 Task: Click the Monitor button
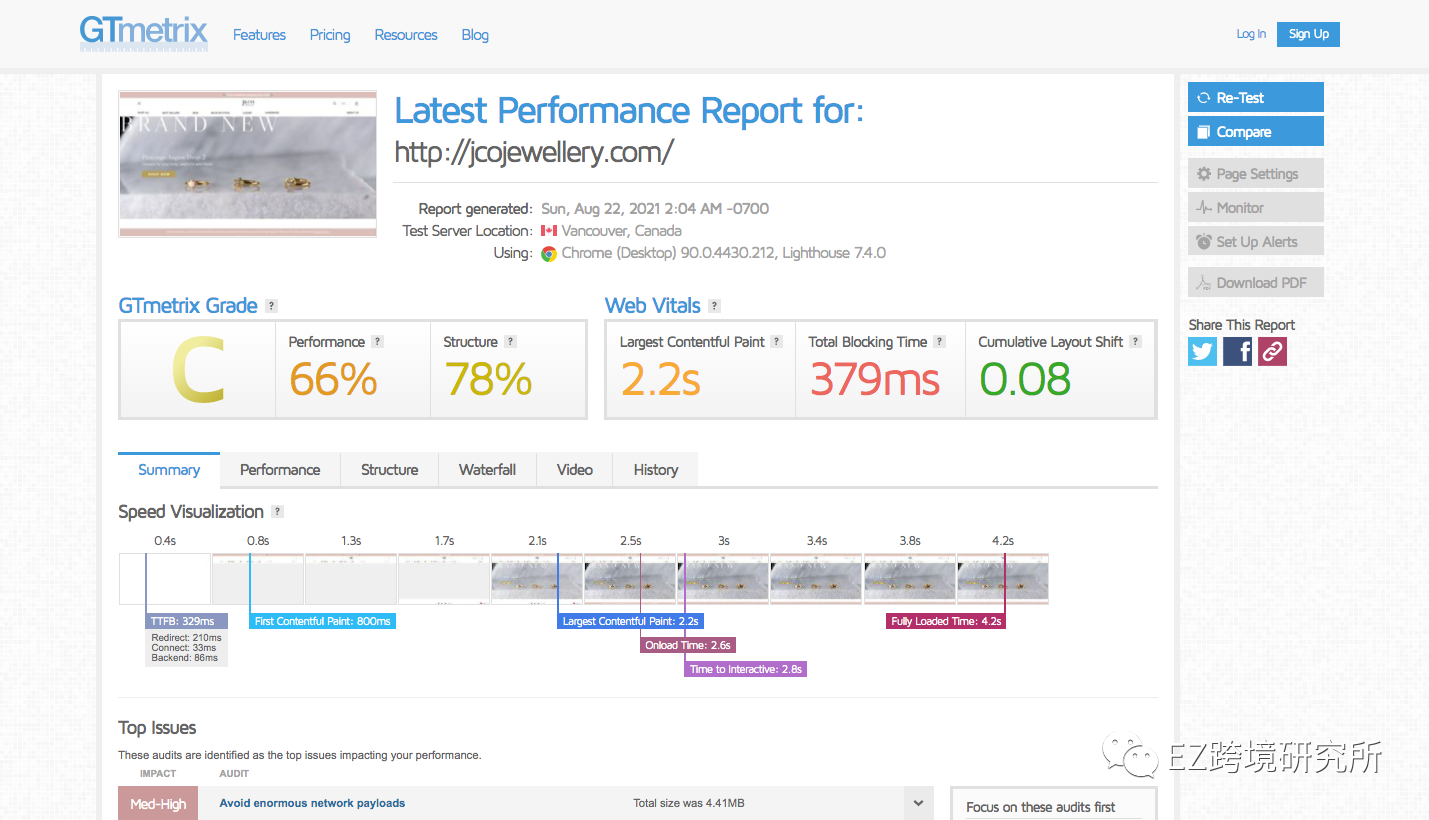coord(1256,207)
